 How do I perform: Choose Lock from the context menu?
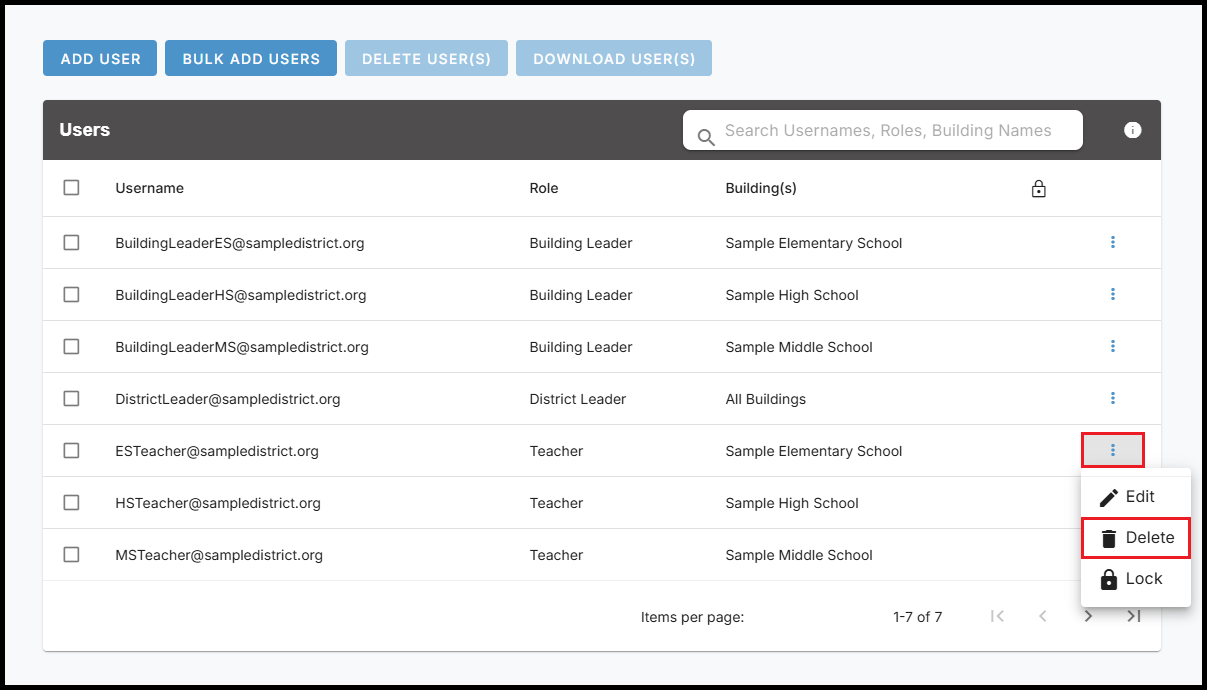[1130, 579]
